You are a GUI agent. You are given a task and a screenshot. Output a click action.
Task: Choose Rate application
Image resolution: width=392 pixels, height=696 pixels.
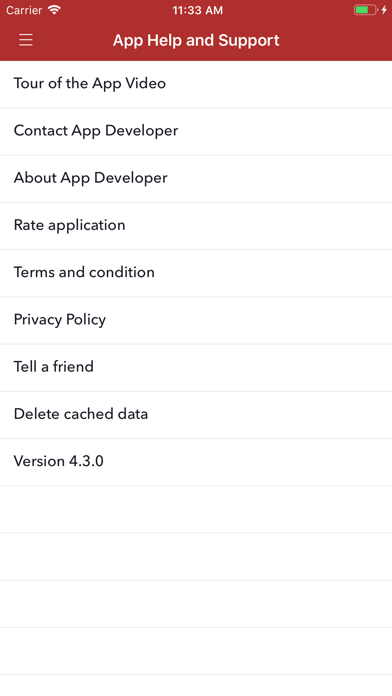point(196,226)
